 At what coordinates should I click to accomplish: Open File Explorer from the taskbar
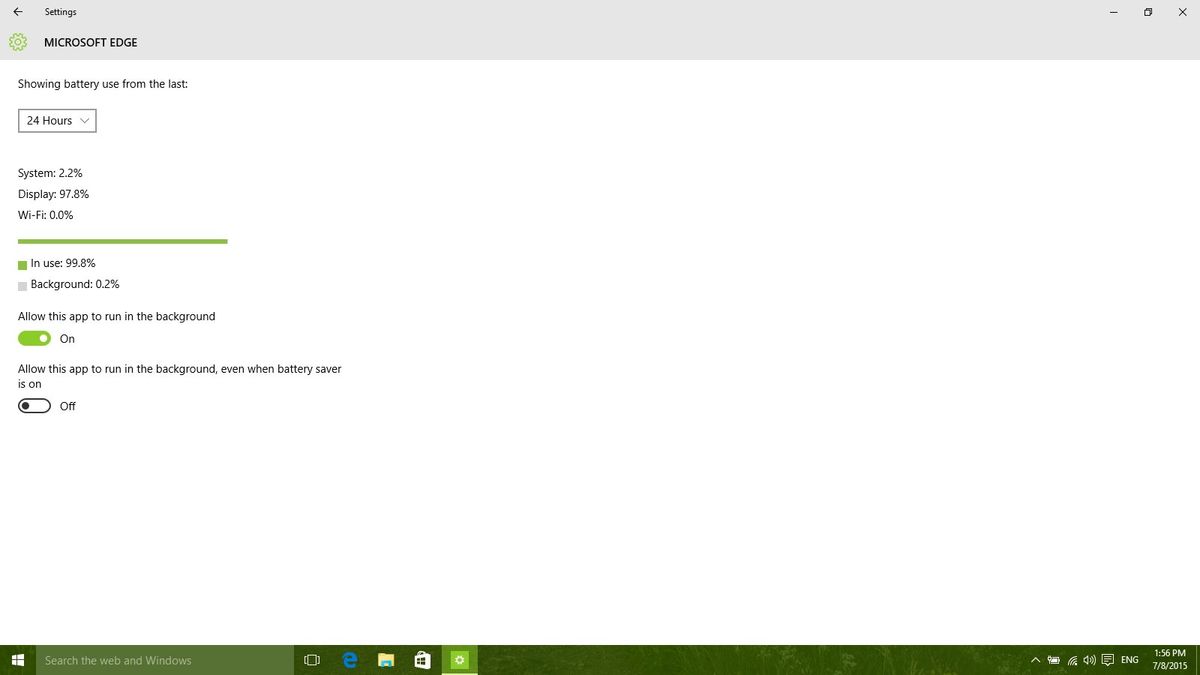[x=386, y=660]
